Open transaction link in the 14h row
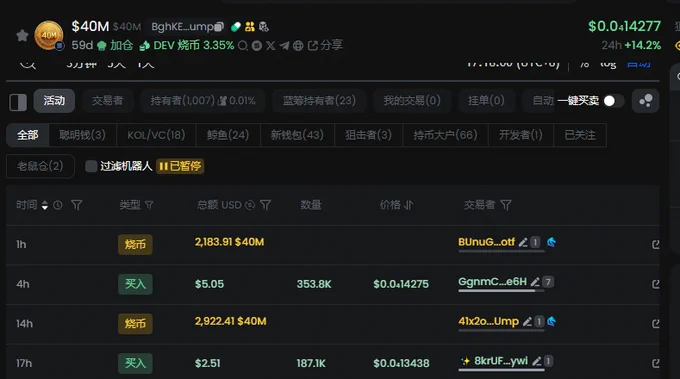Image resolution: width=680 pixels, height=379 pixels. (655, 324)
